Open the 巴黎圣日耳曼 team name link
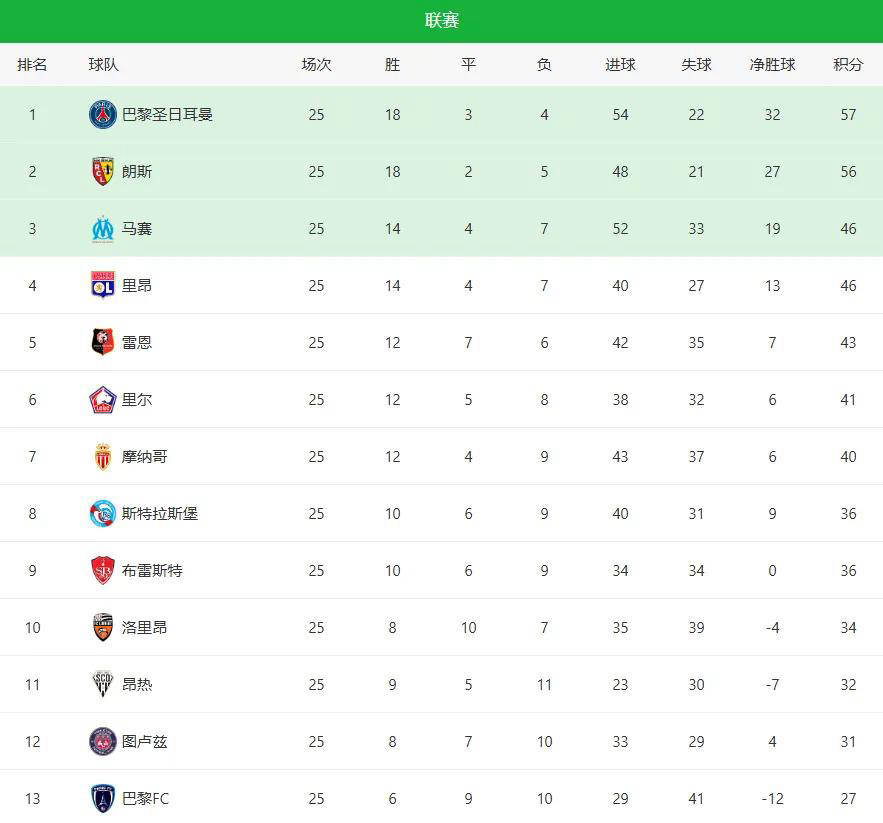Image resolution: width=883 pixels, height=823 pixels. (x=167, y=114)
